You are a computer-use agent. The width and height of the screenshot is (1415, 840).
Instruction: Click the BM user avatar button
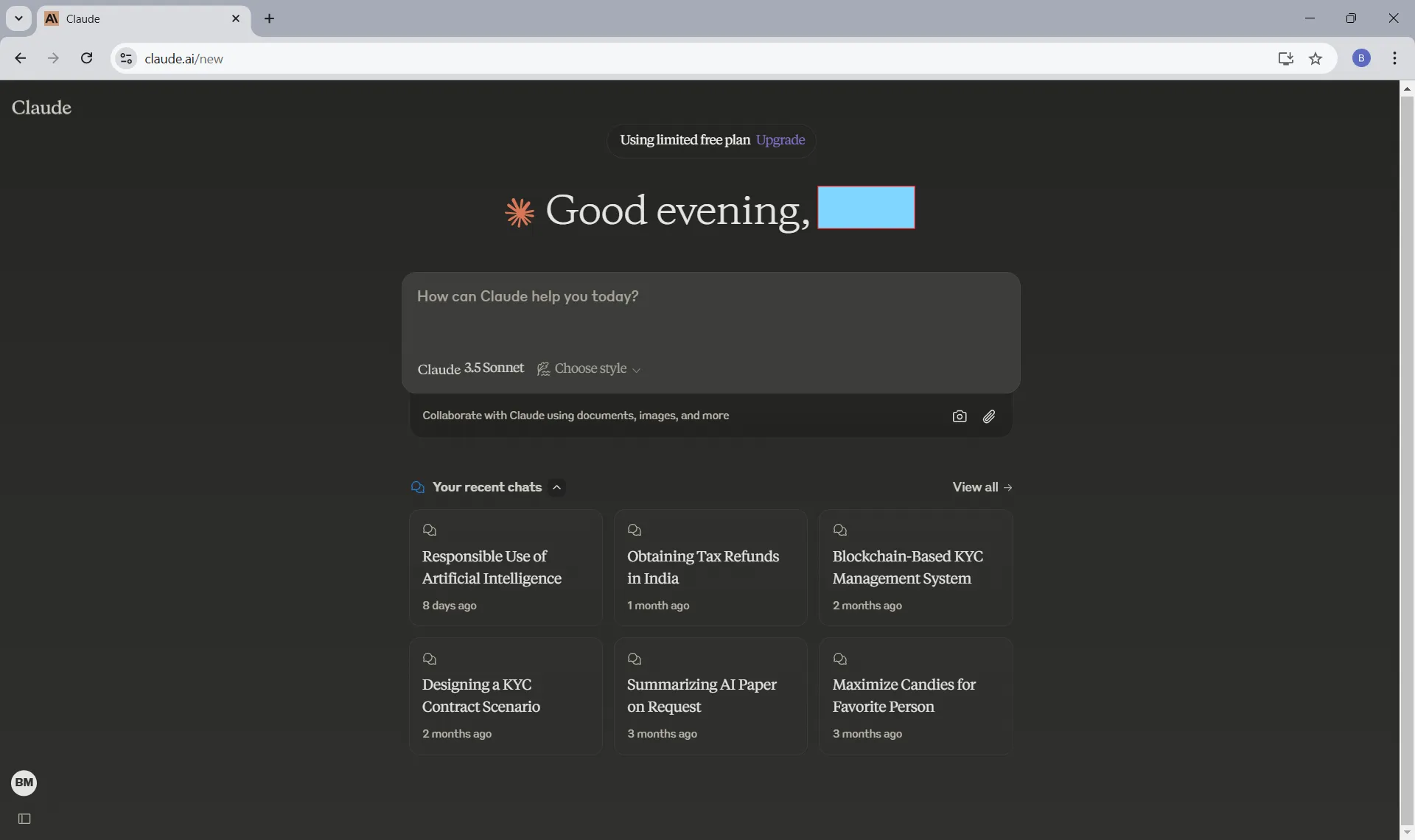click(x=24, y=783)
